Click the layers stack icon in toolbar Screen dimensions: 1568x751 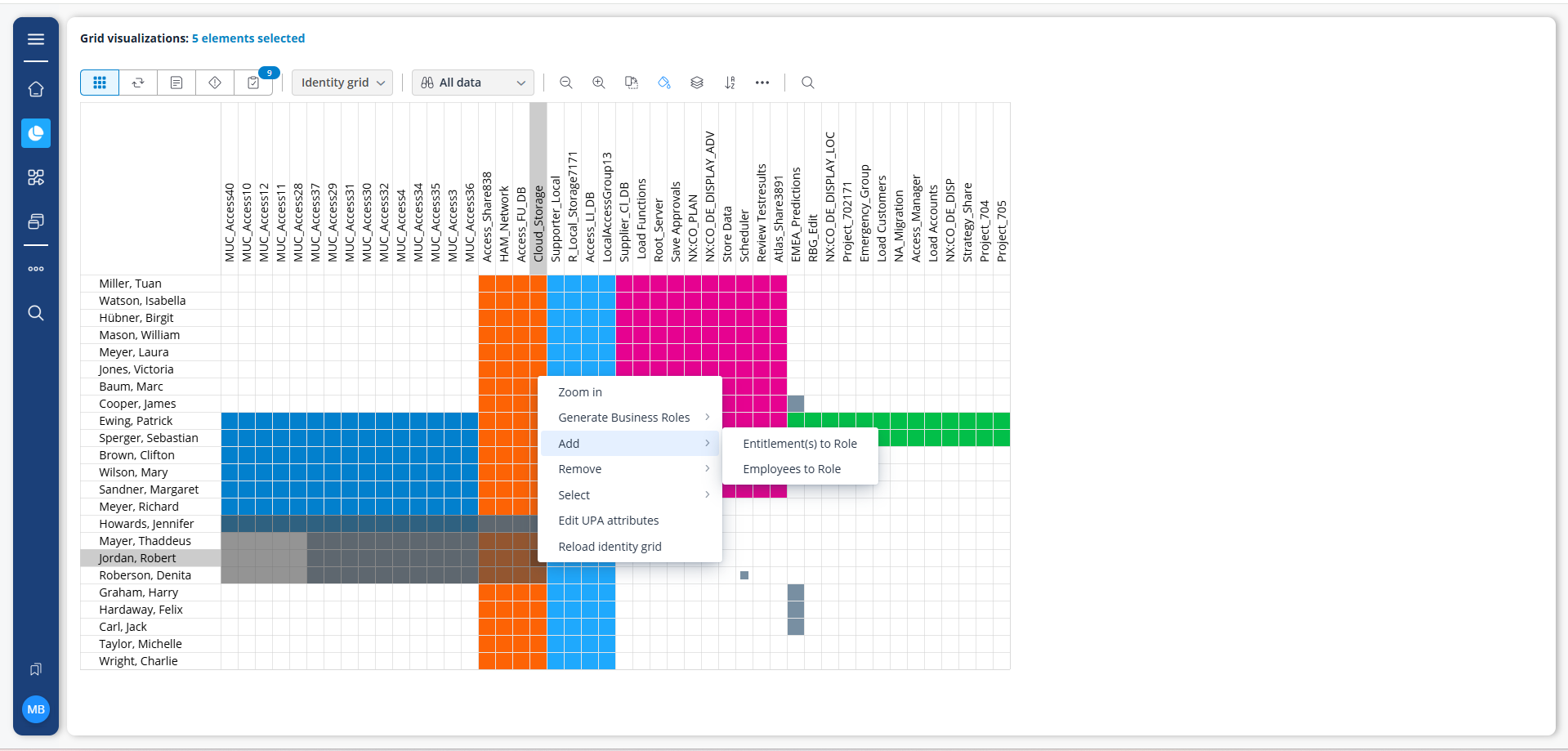697,83
